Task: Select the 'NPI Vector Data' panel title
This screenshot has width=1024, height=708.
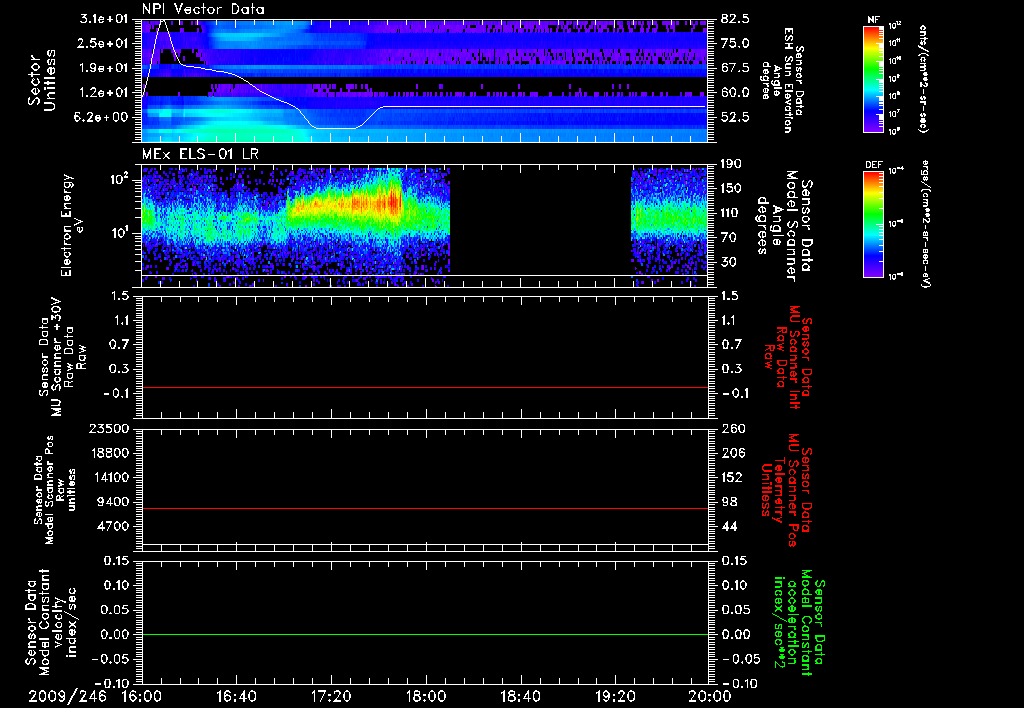Action: [x=203, y=9]
